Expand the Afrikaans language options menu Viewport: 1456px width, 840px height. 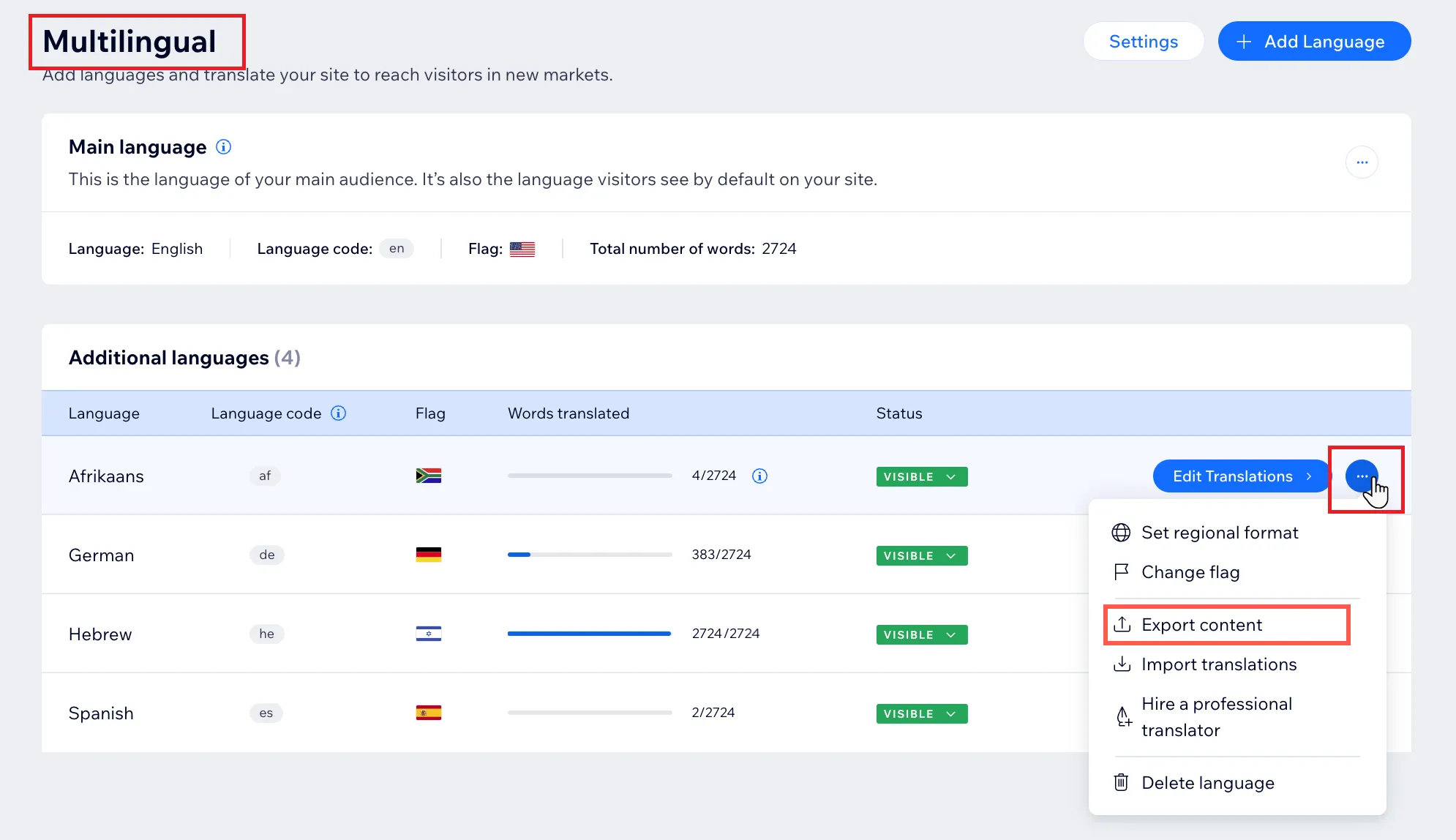click(x=1363, y=476)
